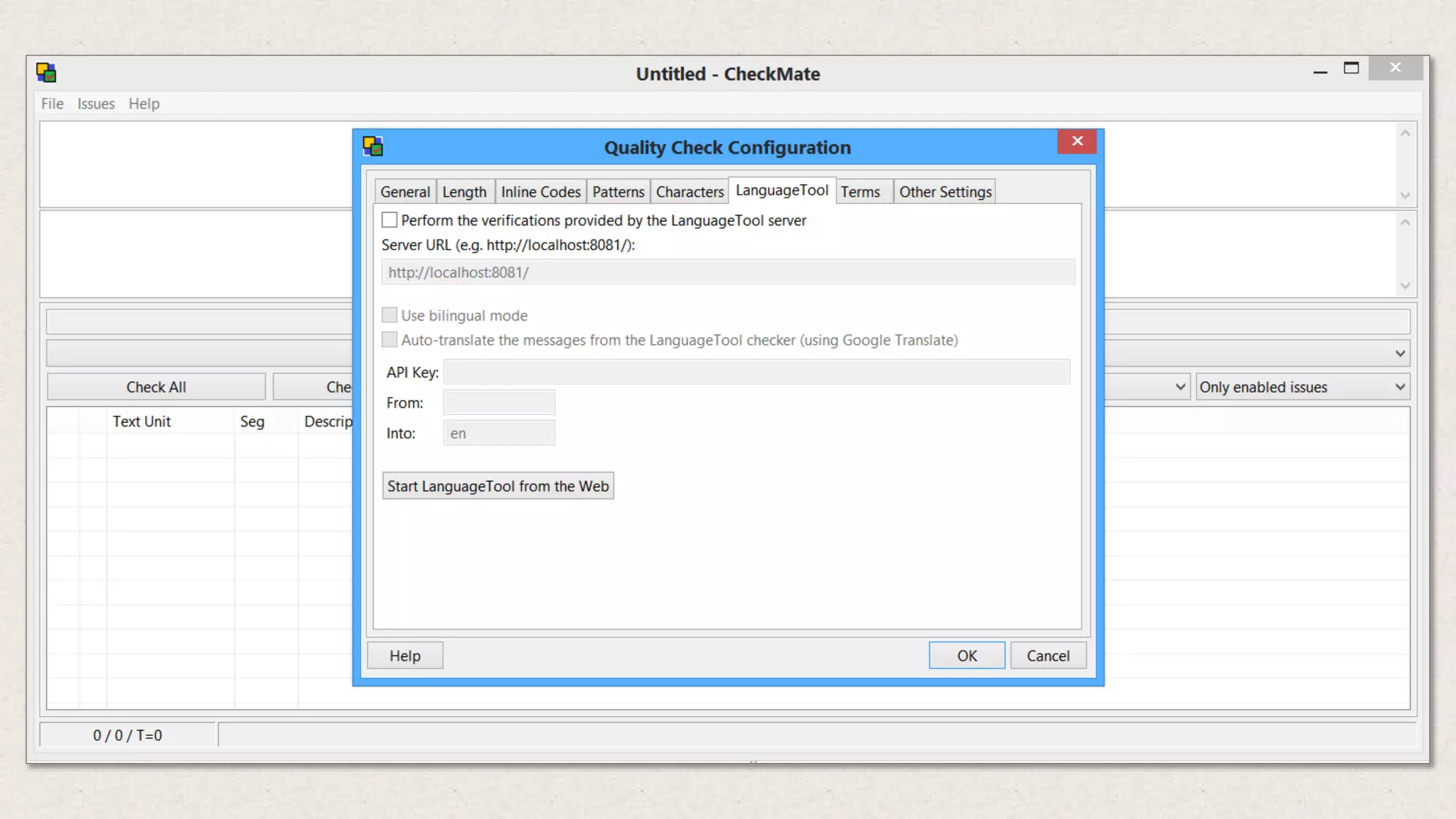The image size is (1456, 819).
Task: Enable LanguageTool server verifications checkbox
Action: point(390,220)
